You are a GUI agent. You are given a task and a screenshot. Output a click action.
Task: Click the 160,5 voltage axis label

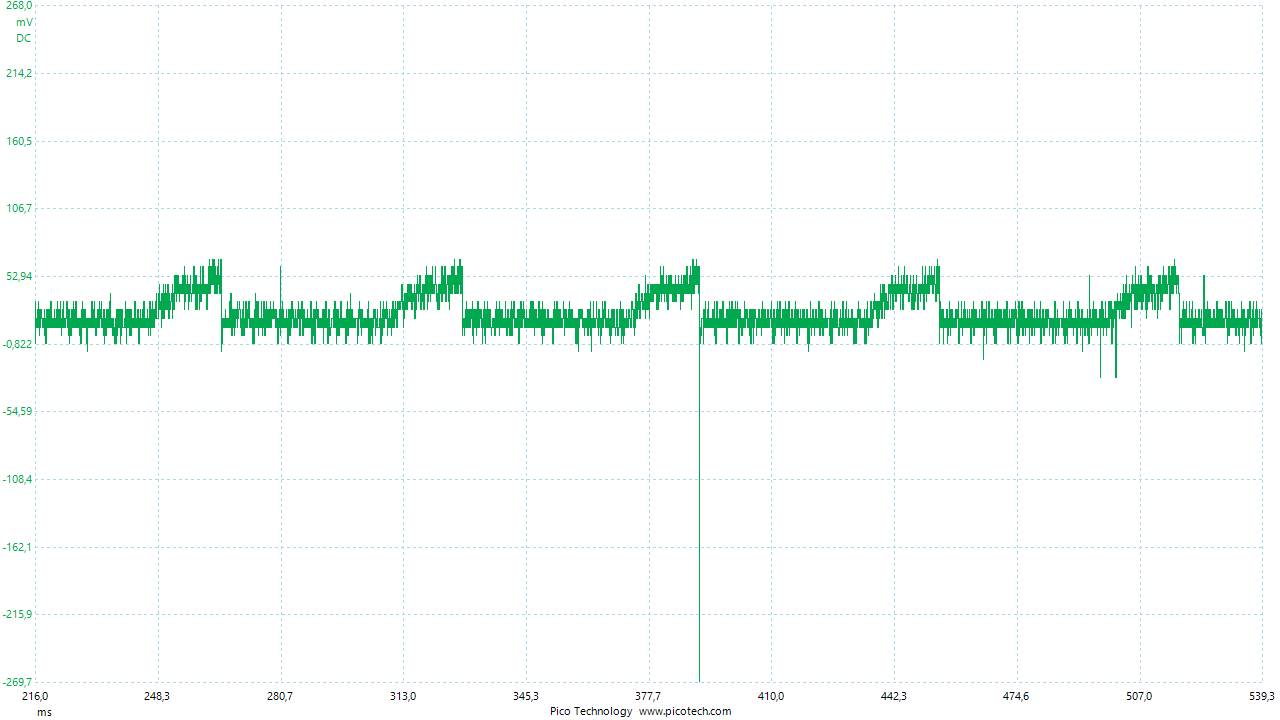tap(19, 141)
